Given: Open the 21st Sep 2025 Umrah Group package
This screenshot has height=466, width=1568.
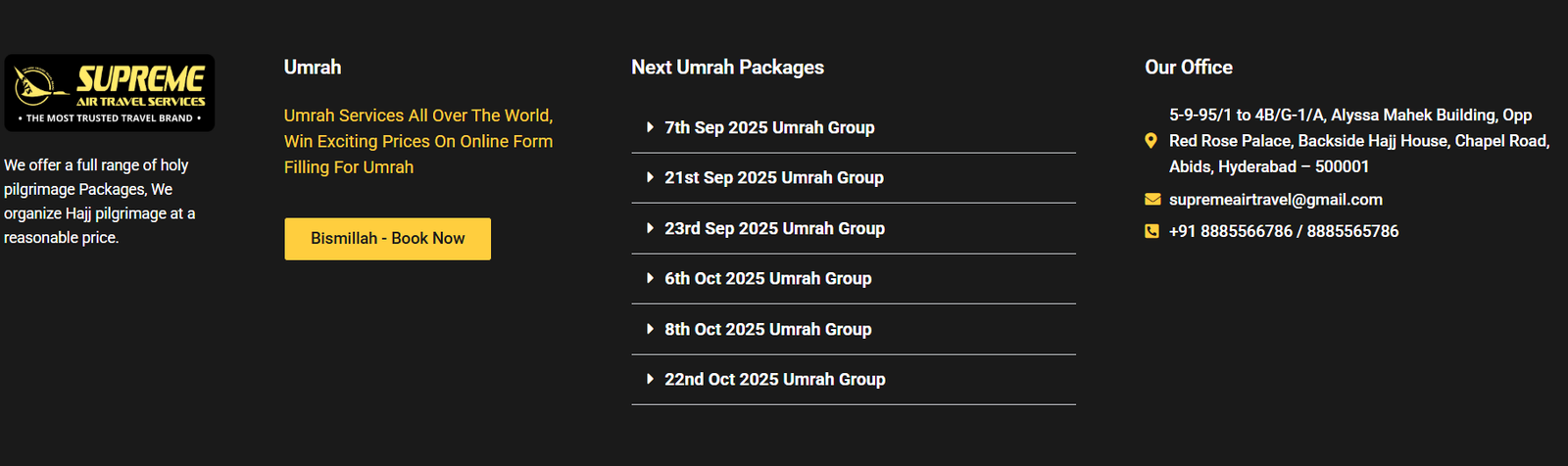Looking at the screenshot, I should pyautogui.click(x=774, y=177).
